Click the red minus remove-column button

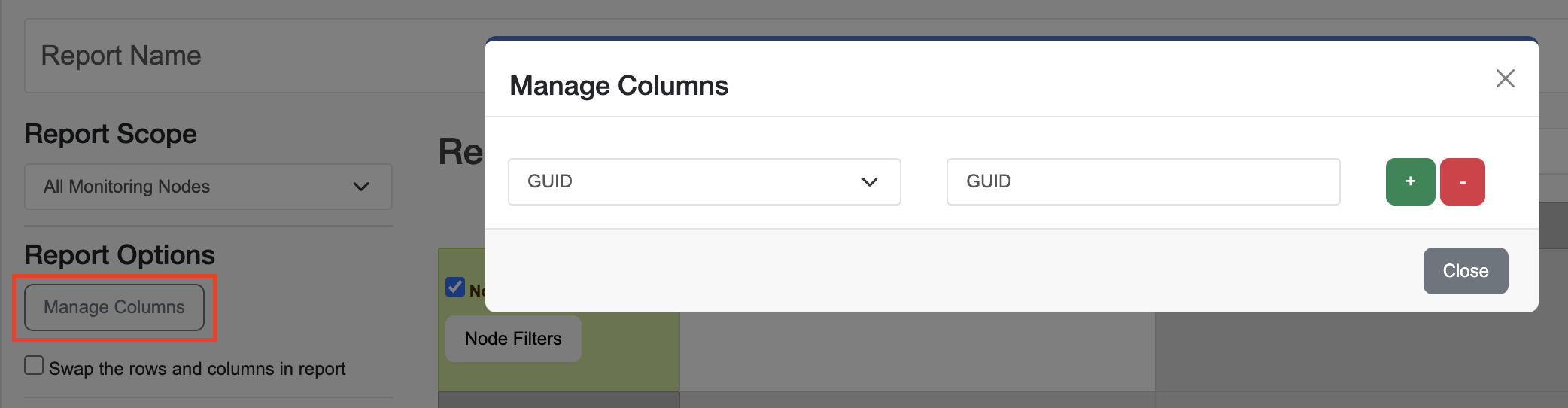point(1462,181)
